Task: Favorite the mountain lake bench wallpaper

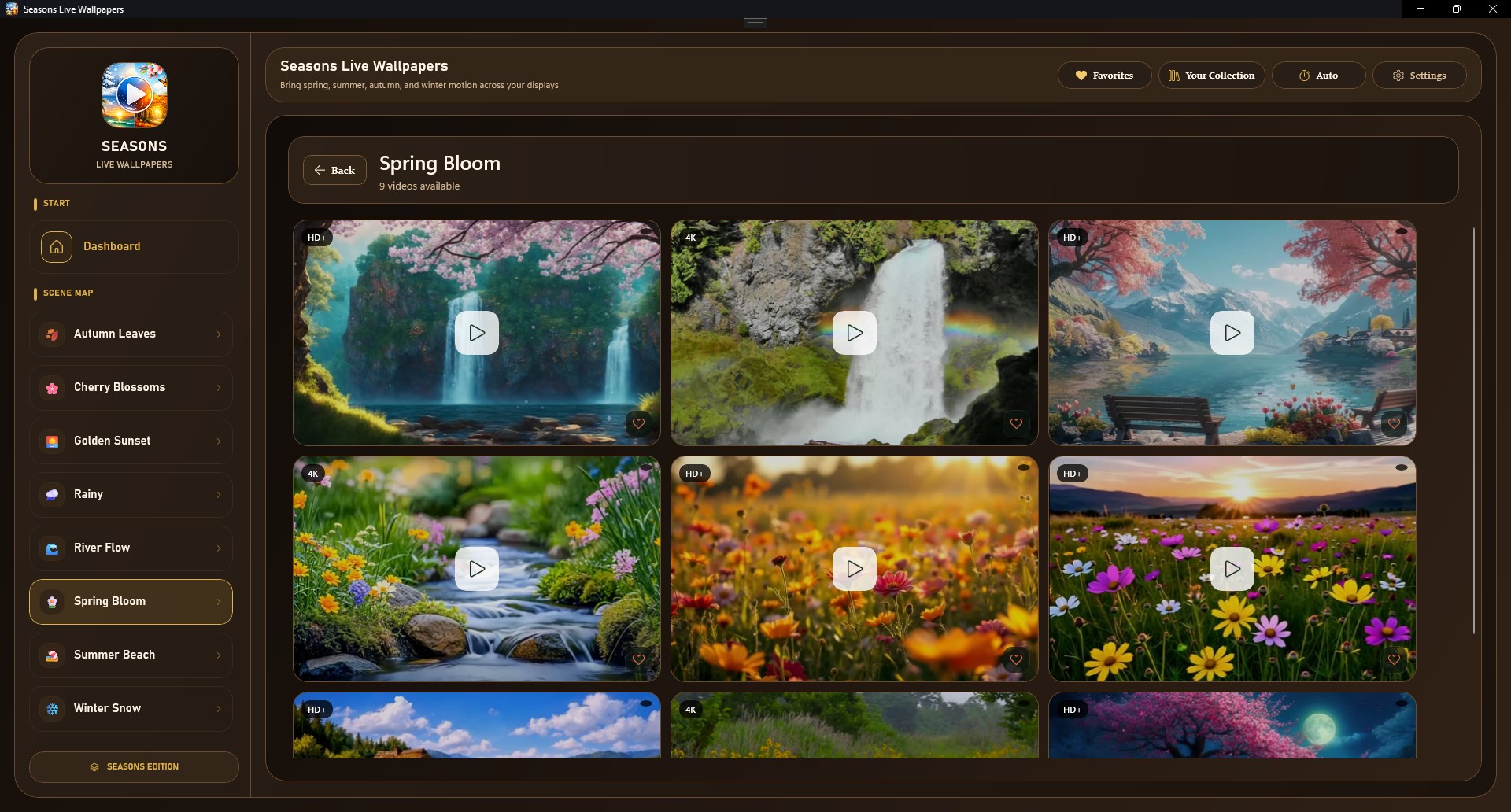Action: [1395, 424]
